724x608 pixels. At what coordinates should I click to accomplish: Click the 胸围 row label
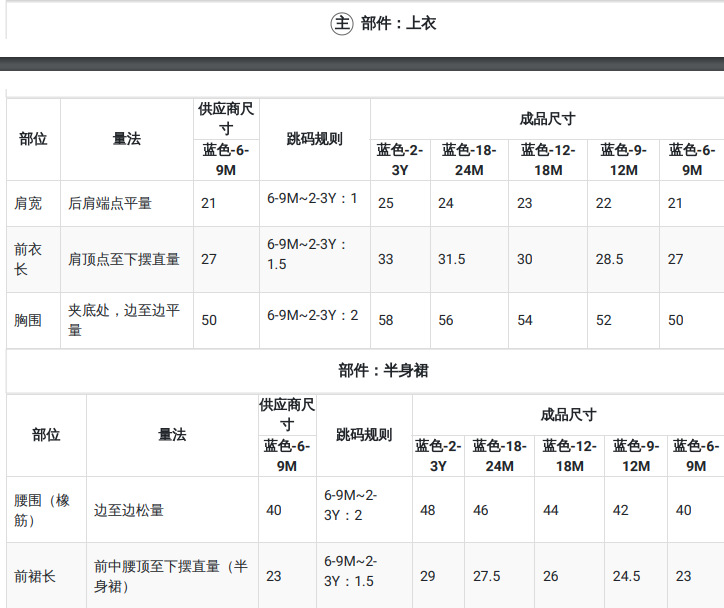(28, 320)
